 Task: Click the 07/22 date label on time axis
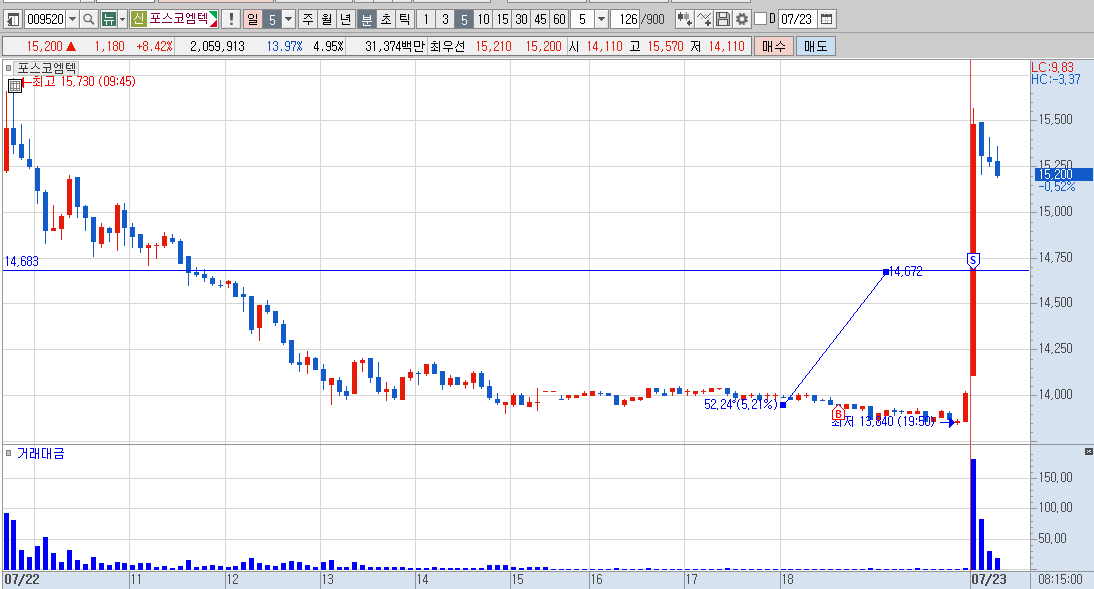(22, 579)
